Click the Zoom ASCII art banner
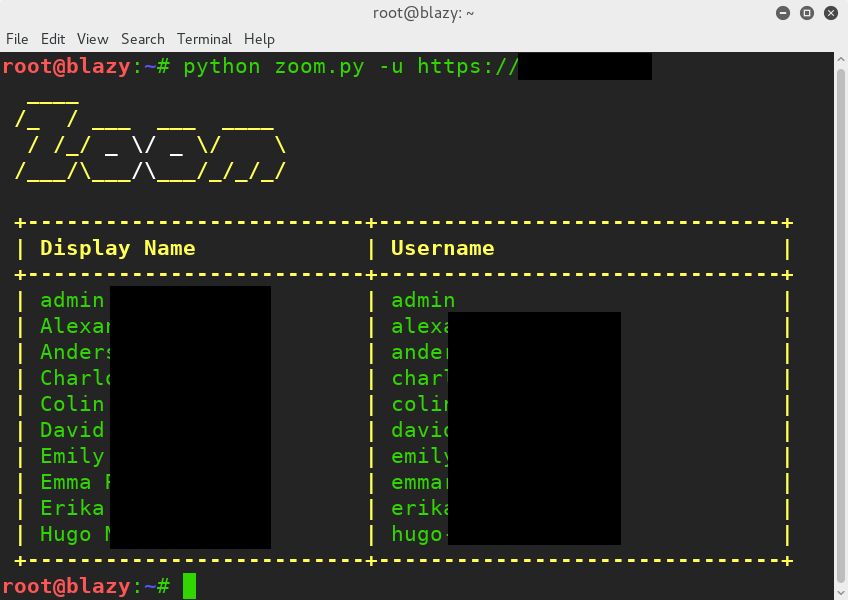Screen dimensions: 848x600 point(150,141)
